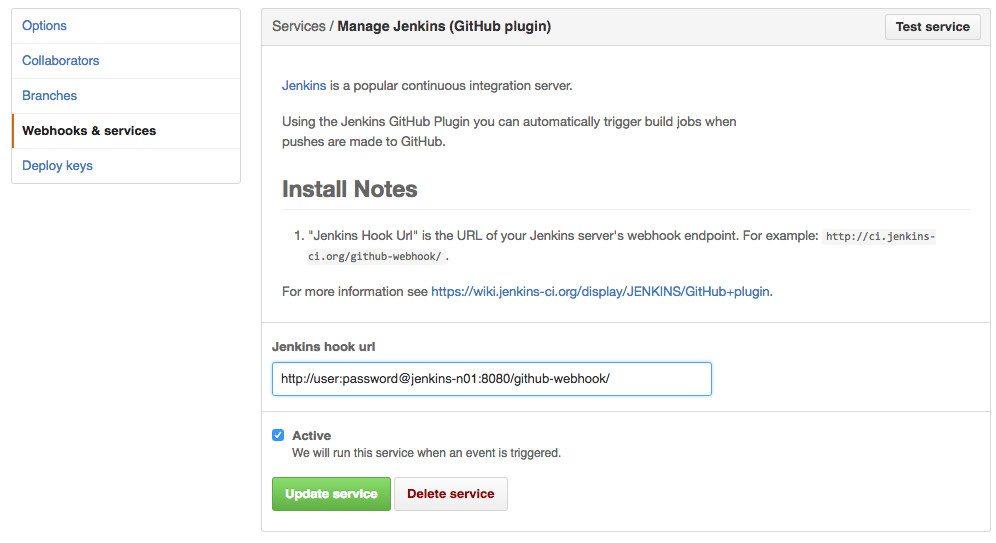Click the Test service button
Image resolution: width=996 pixels, height=543 pixels.
[x=932, y=27]
